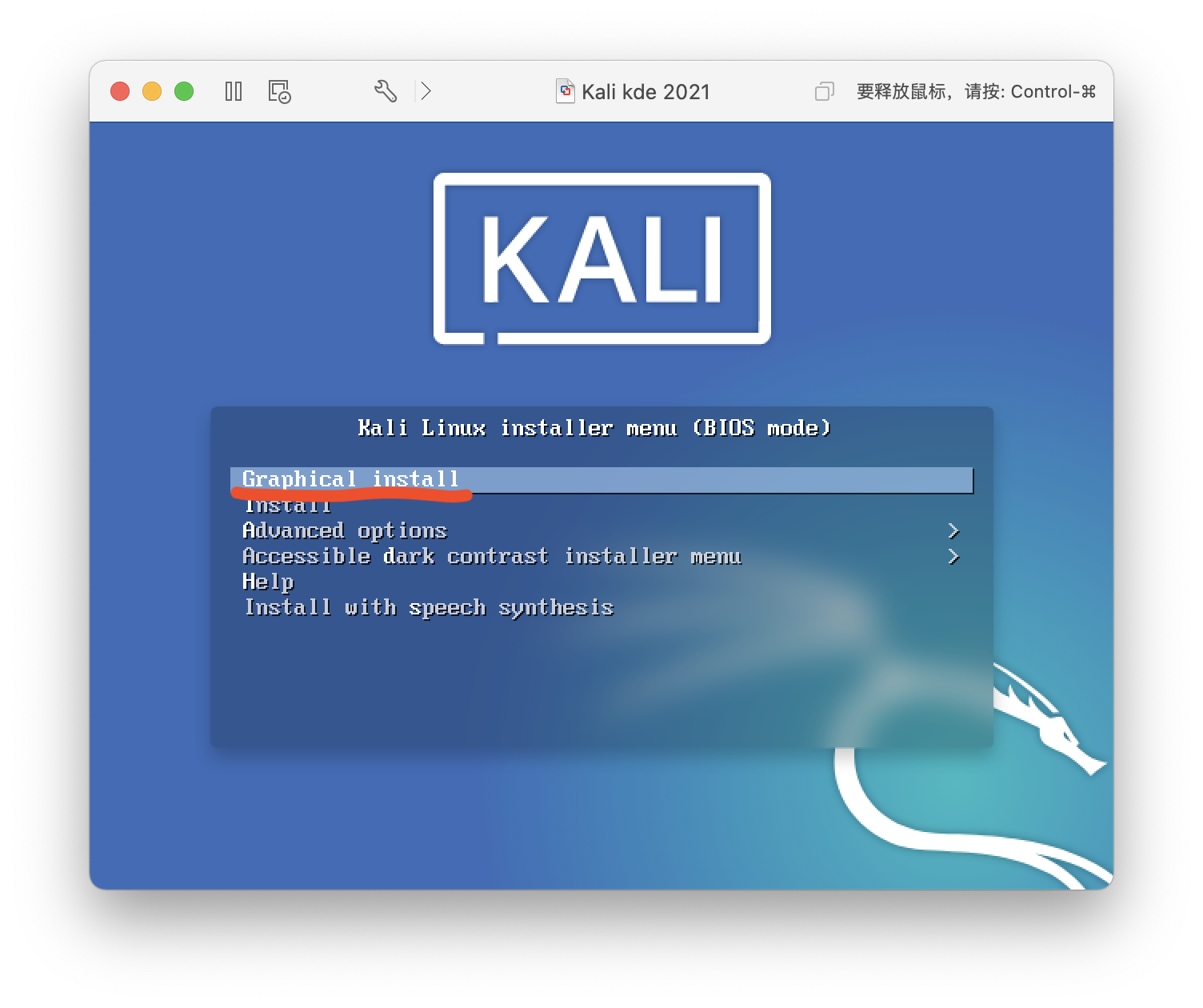
Task: Select the Help menu entry
Action: click(x=268, y=582)
